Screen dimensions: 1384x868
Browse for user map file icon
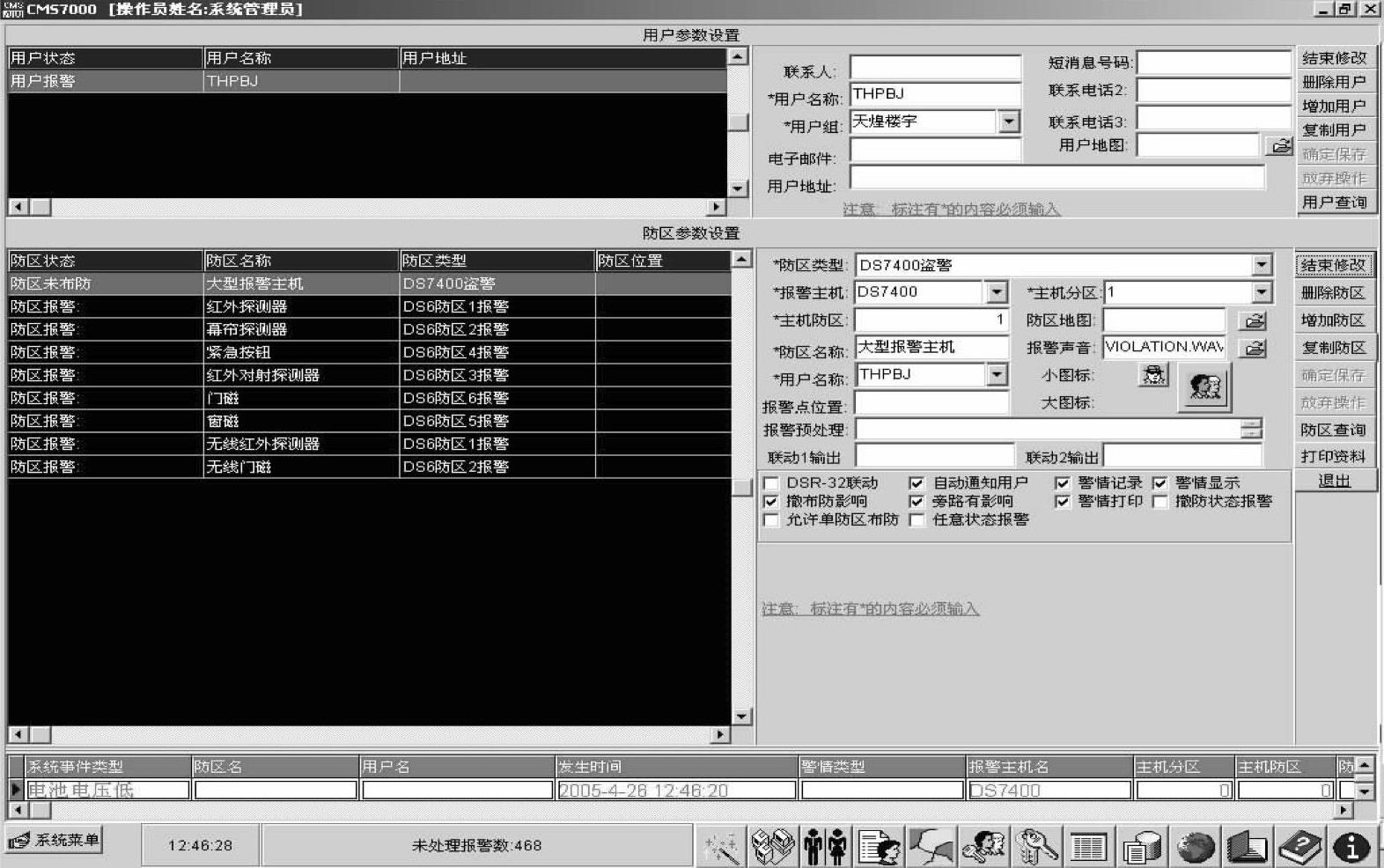pos(1281,145)
